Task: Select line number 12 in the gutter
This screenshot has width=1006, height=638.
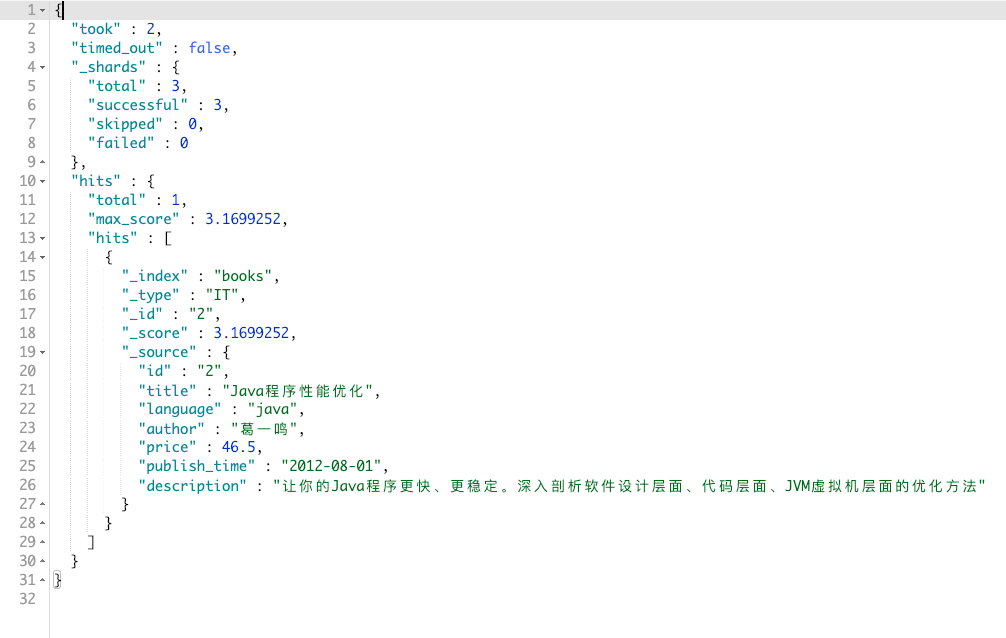Action: pyautogui.click(x=28, y=219)
